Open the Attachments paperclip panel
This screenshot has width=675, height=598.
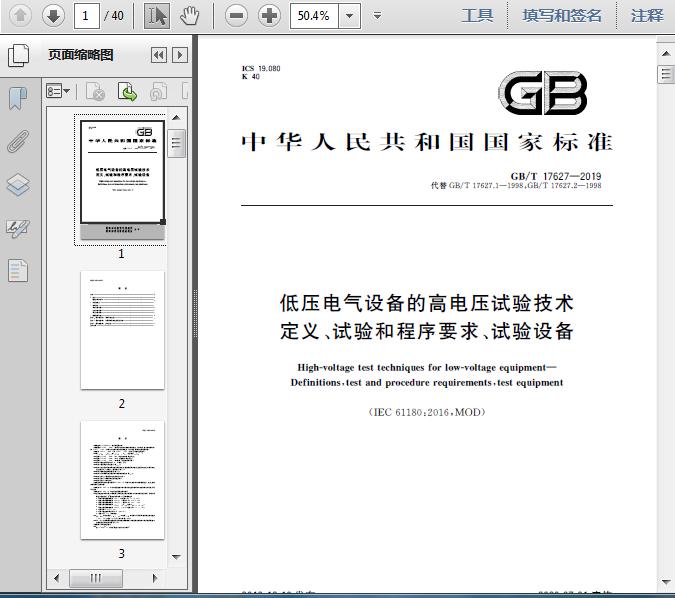click(18, 141)
